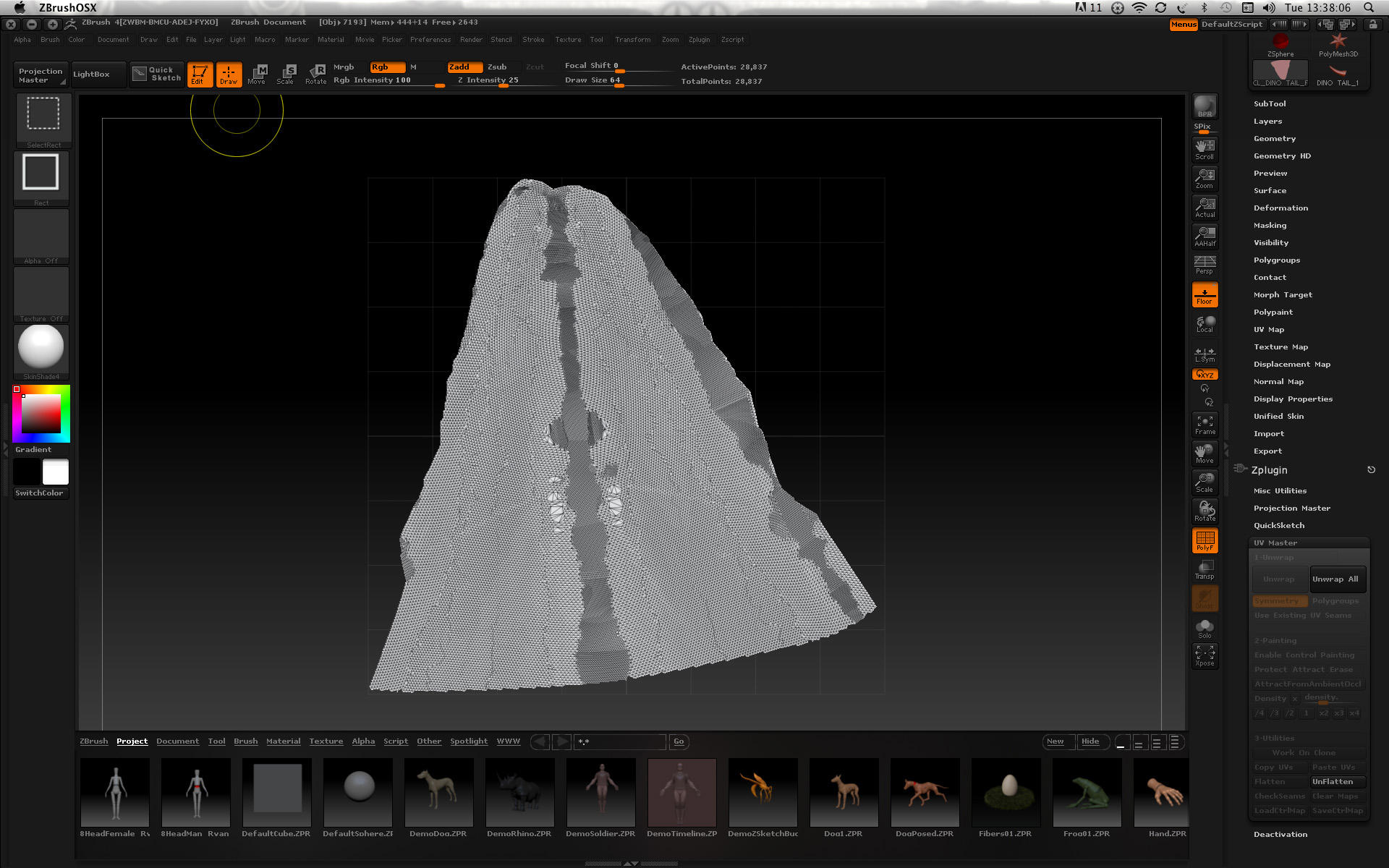Pick a color in the color picker square

point(41,414)
